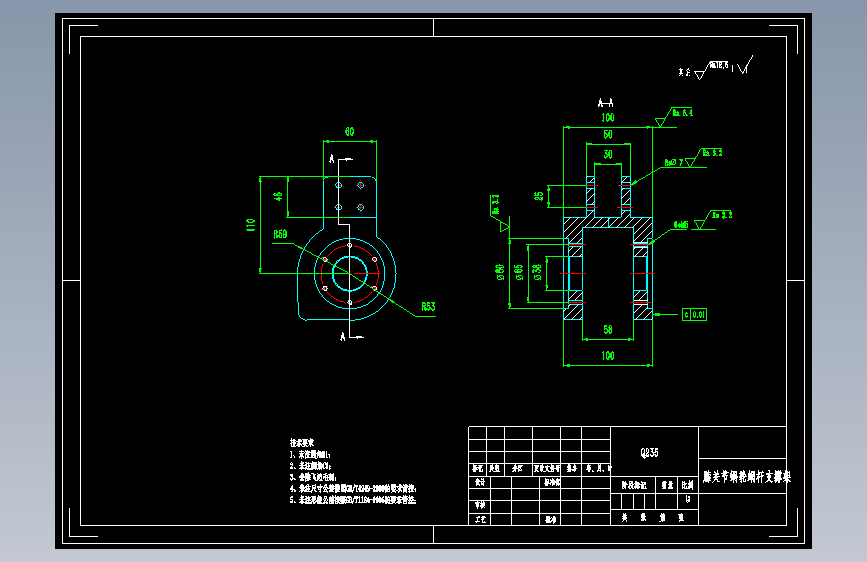Click the 60 width dimension above left view
This screenshot has height=562, width=867.
(349, 132)
